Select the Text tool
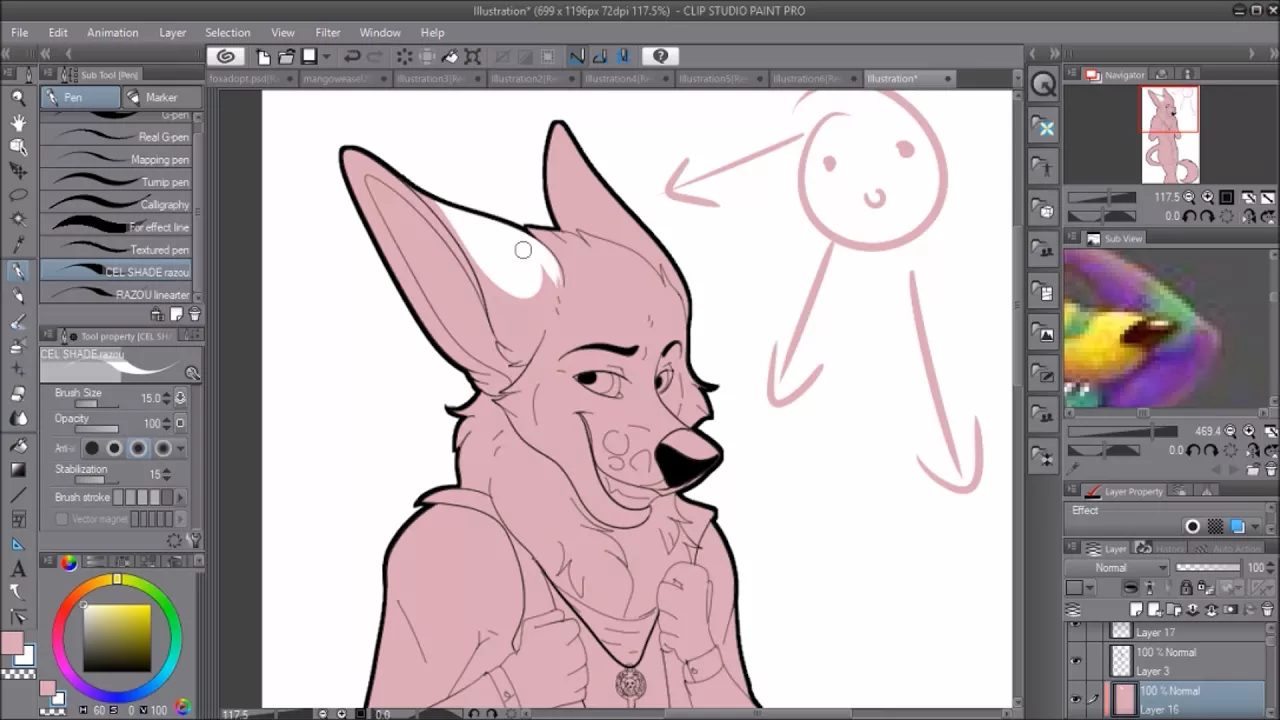Image resolution: width=1280 pixels, height=720 pixels. click(18, 569)
